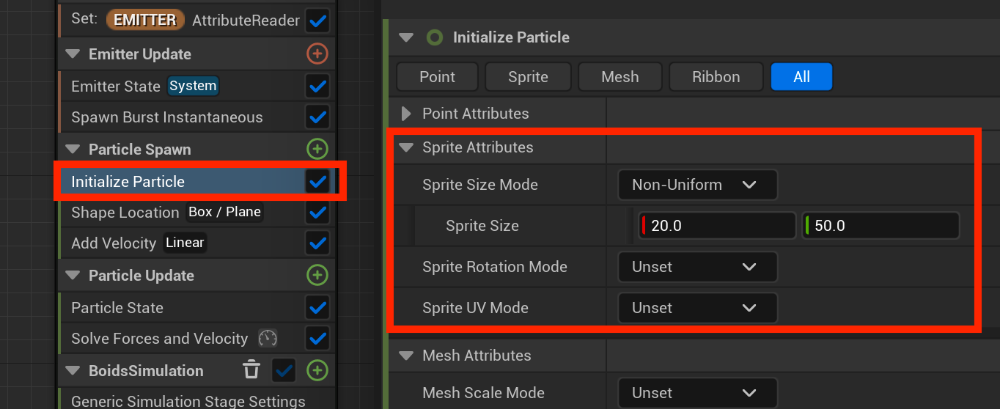The height and width of the screenshot is (409, 1000).
Task: Open the Sprite Size Mode dropdown
Action: point(697,184)
